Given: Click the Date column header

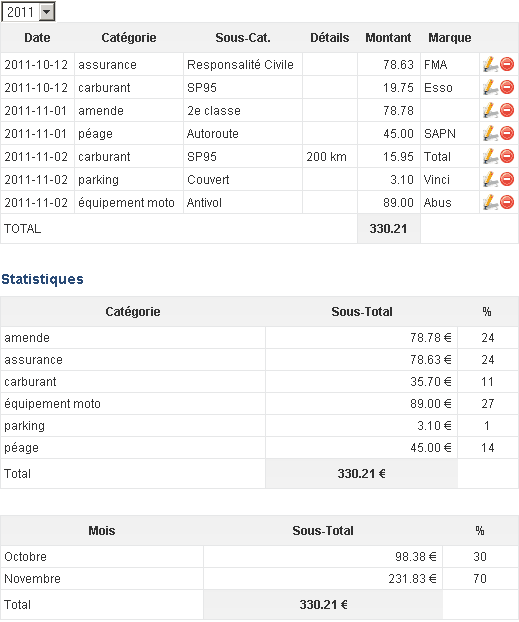Looking at the screenshot, I should tap(37, 38).
